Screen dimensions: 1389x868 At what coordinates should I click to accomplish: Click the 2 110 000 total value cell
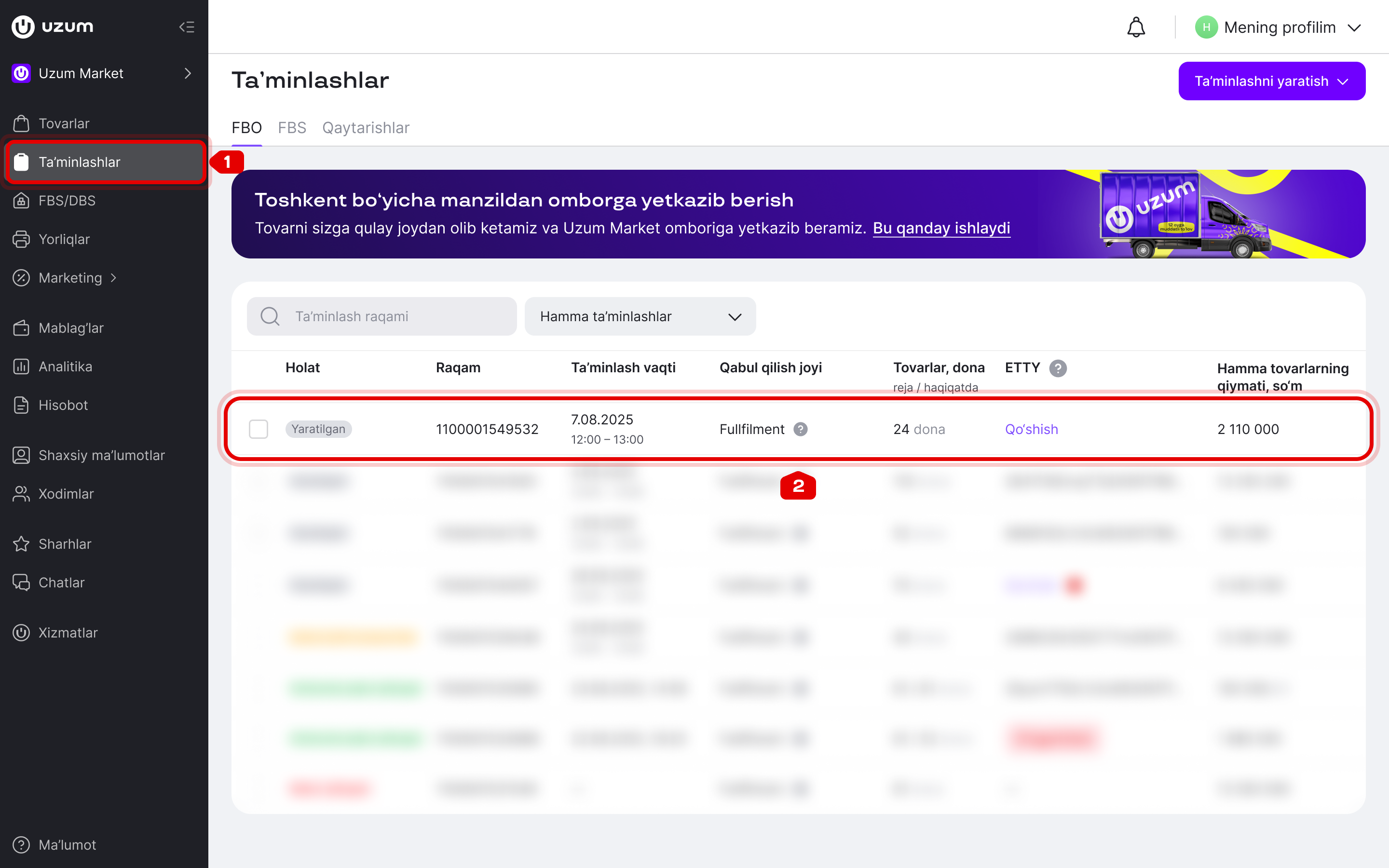tap(1248, 429)
